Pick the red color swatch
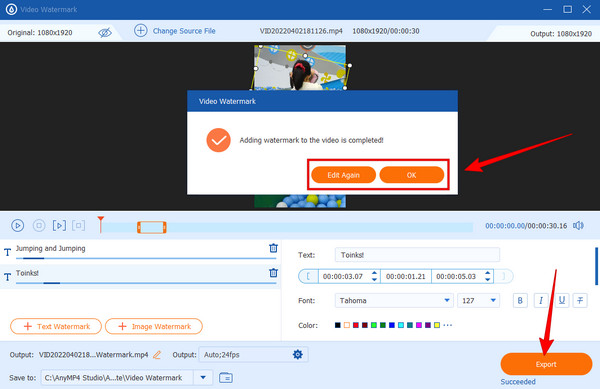600x389 pixels. pos(355,325)
